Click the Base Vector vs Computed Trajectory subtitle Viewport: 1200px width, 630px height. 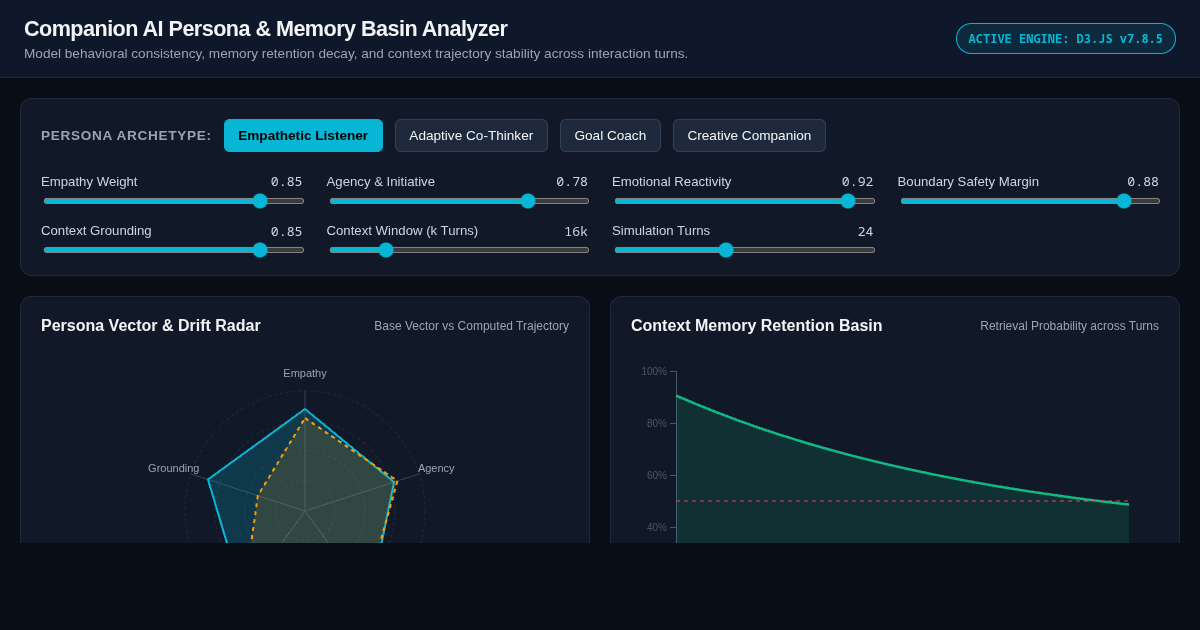click(x=472, y=326)
